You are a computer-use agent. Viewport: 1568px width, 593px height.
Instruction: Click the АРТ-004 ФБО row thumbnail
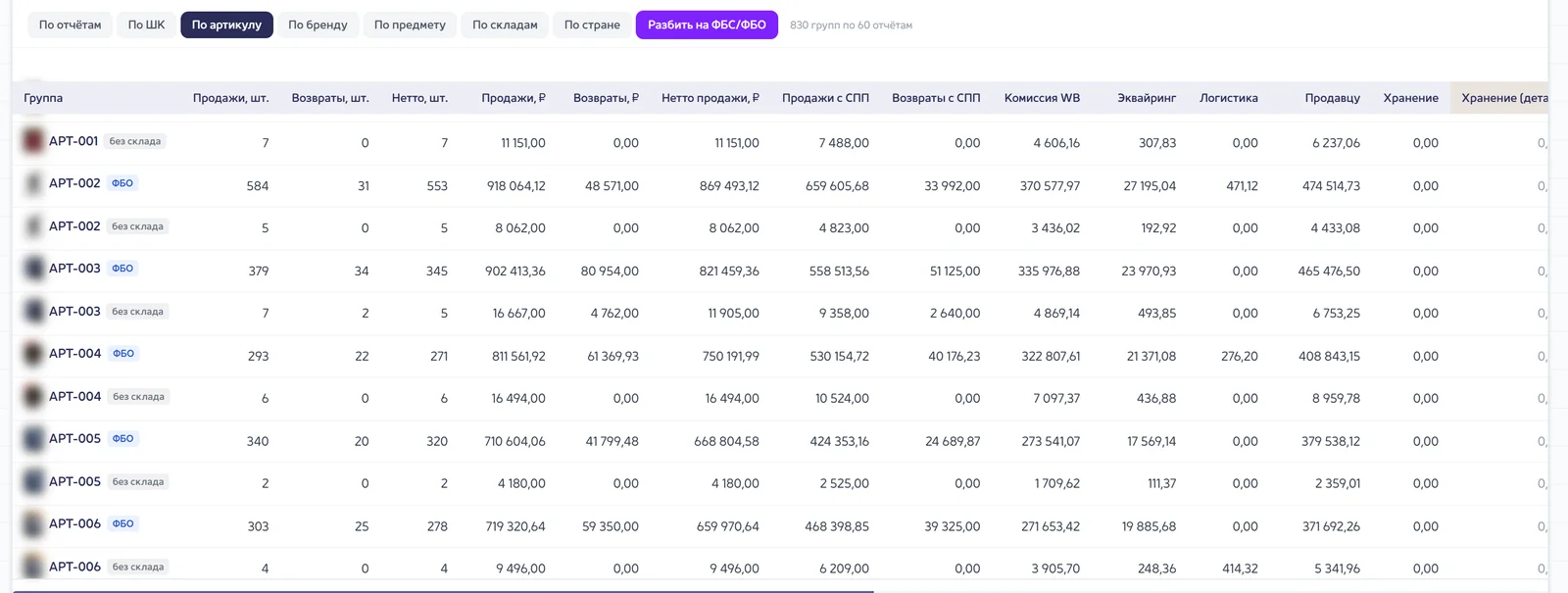(x=34, y=354)
